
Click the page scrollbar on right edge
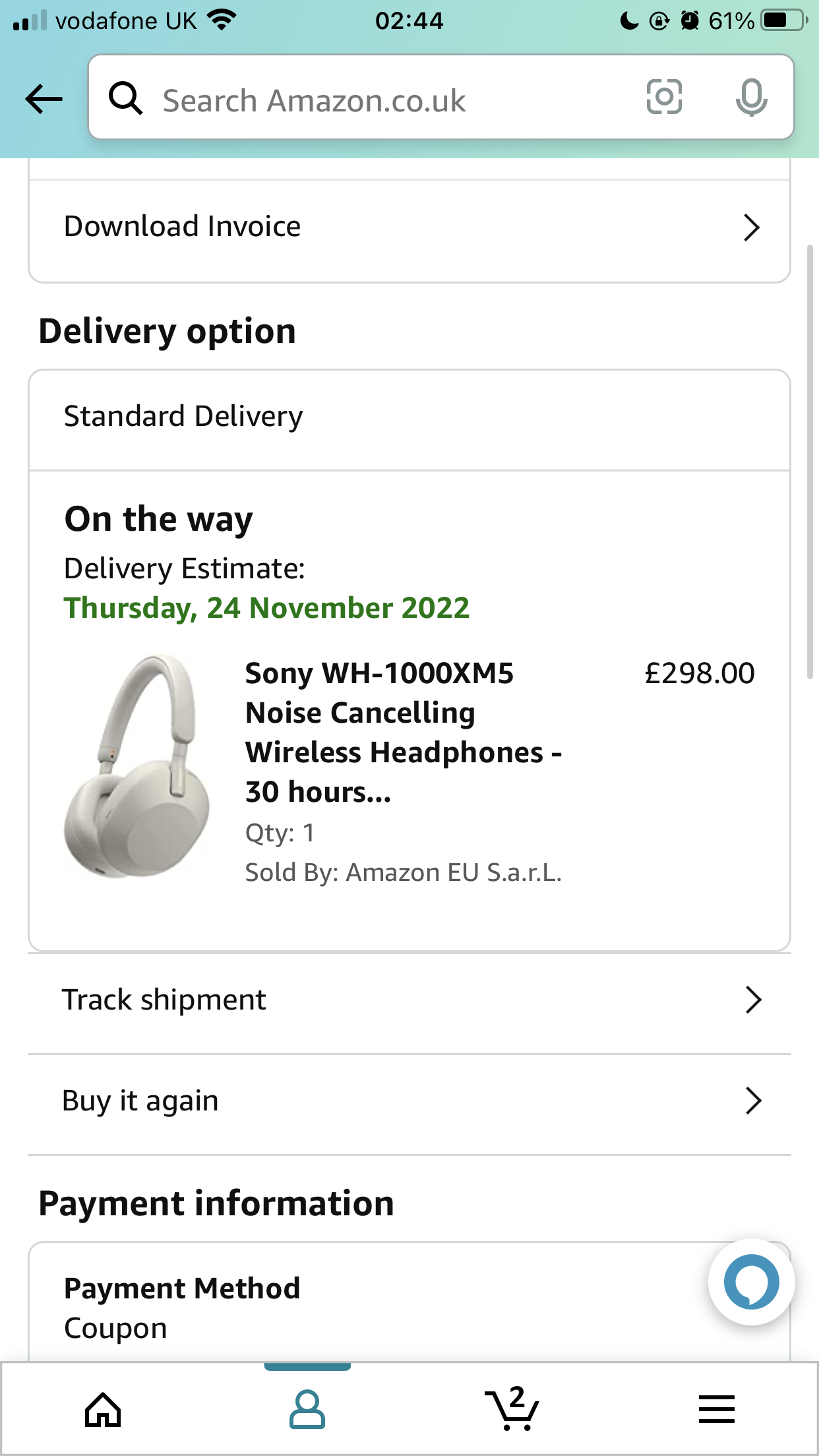click(810, 462)
